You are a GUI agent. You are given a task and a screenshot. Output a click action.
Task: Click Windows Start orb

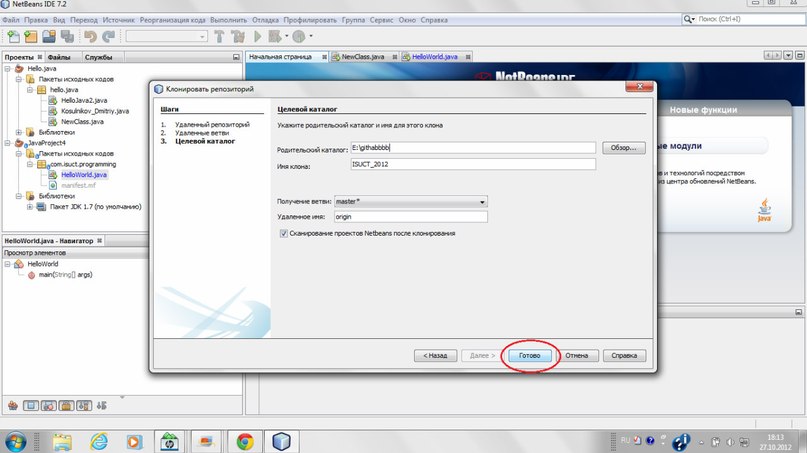[x=15, y=442]
